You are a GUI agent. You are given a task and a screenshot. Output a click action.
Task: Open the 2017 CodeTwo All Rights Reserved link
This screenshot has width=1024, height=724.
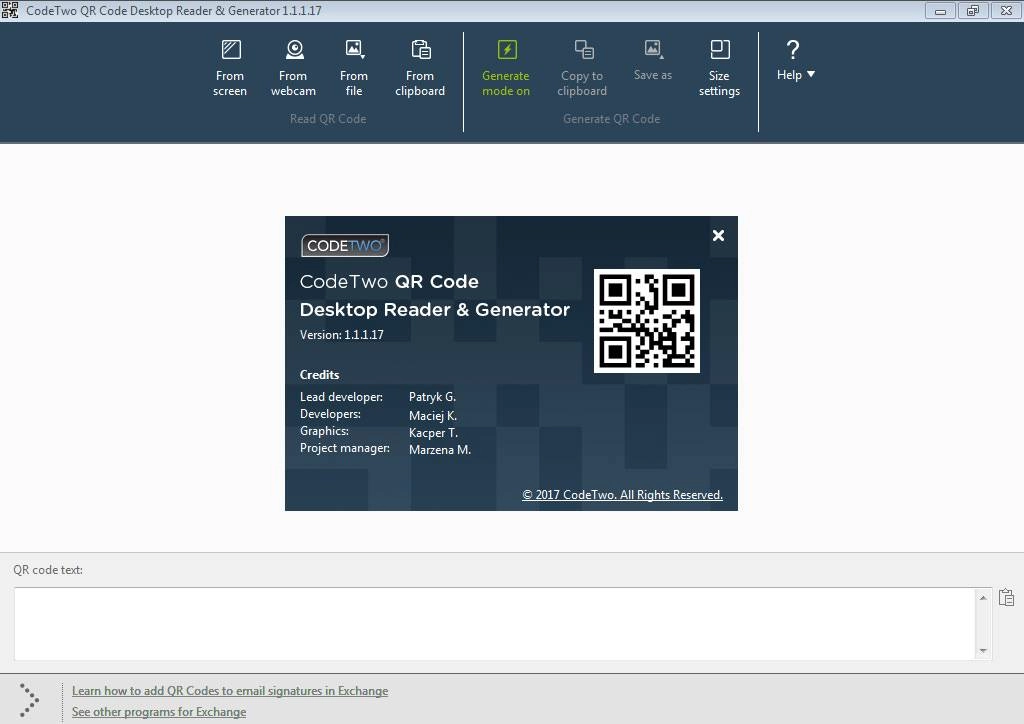click(x=622, y=495)
